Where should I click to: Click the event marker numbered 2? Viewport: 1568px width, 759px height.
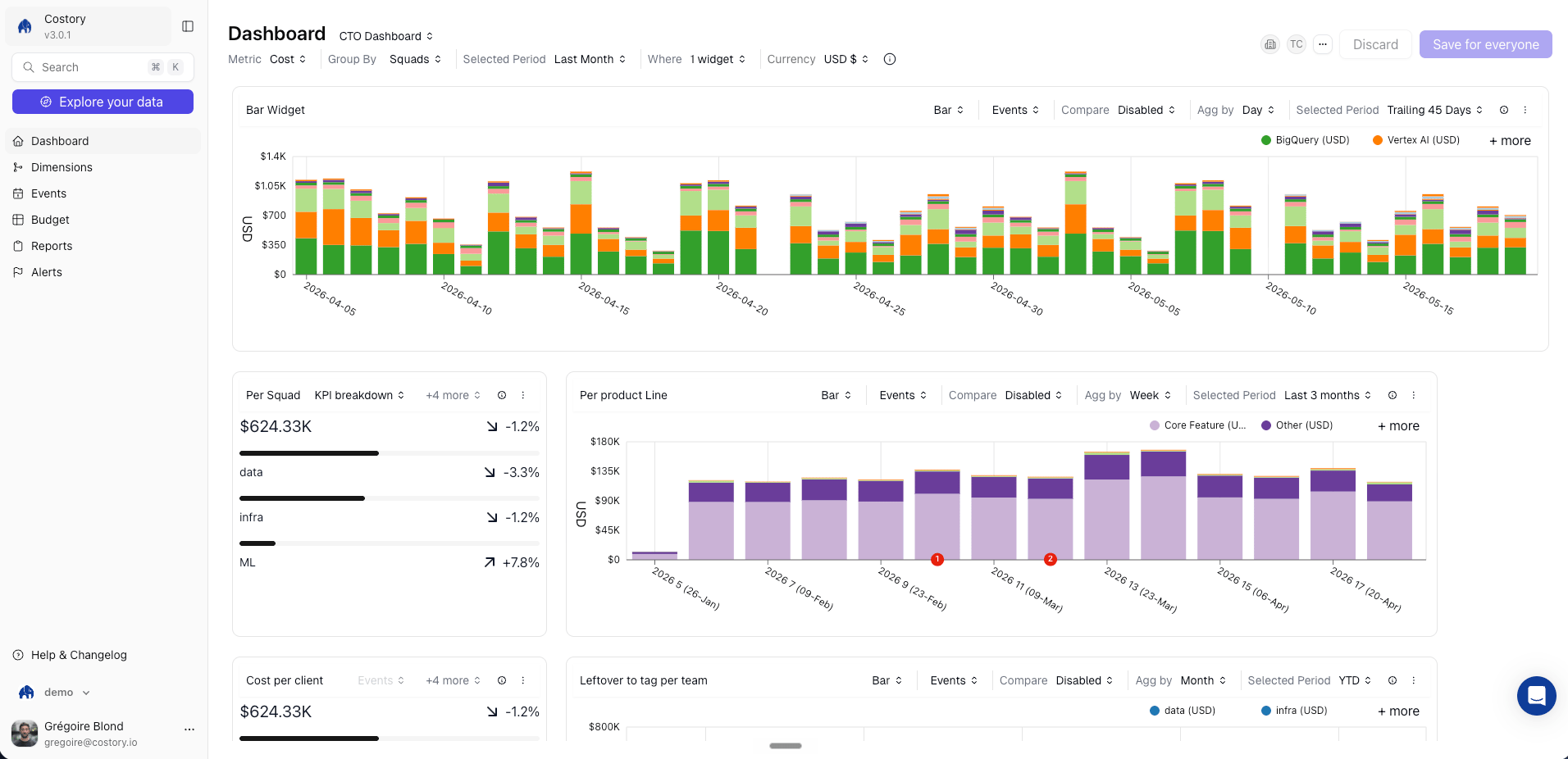pyautogui.click(x=1051, y=559)
